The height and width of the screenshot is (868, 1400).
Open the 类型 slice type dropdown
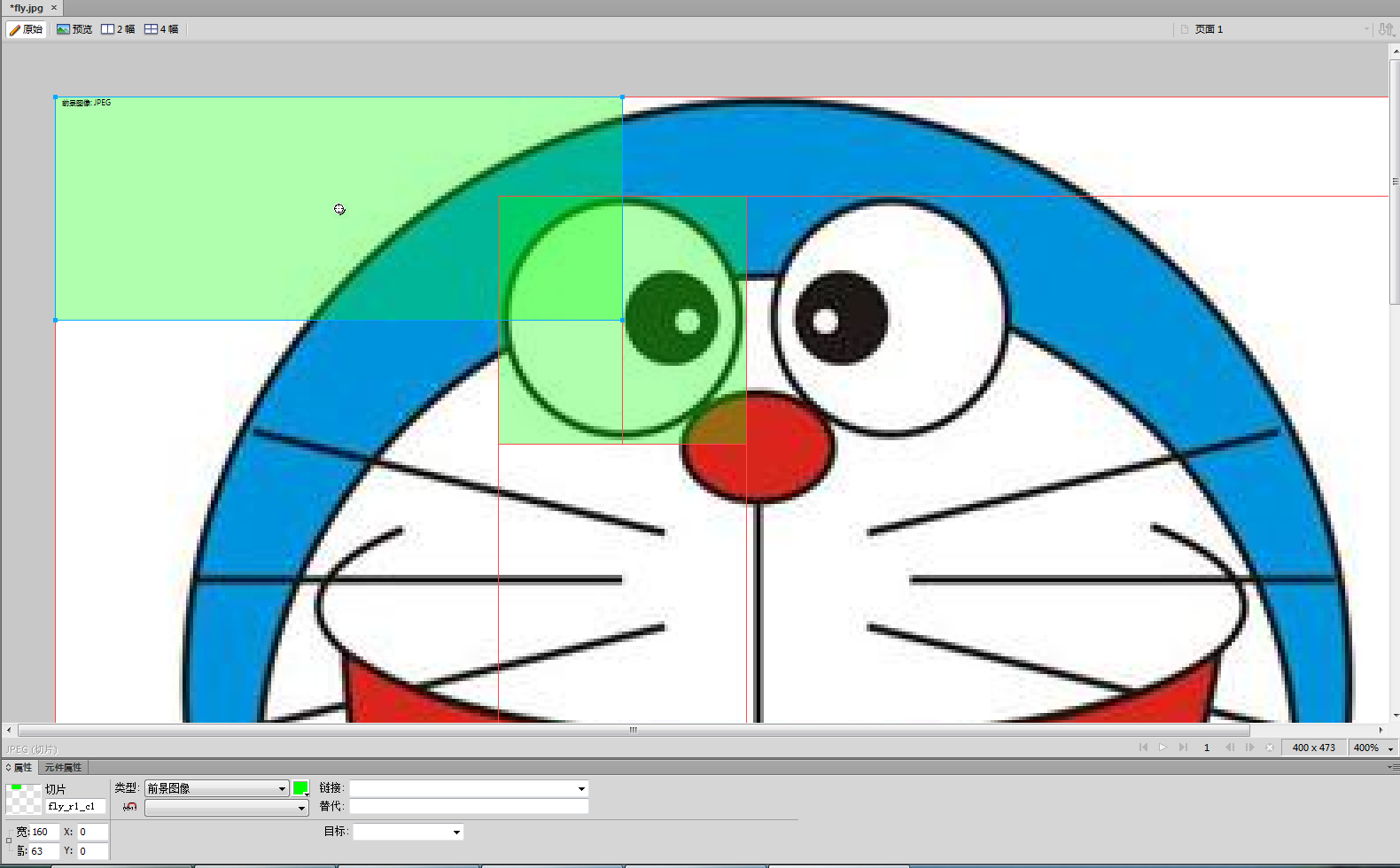[x=217, y=788]
